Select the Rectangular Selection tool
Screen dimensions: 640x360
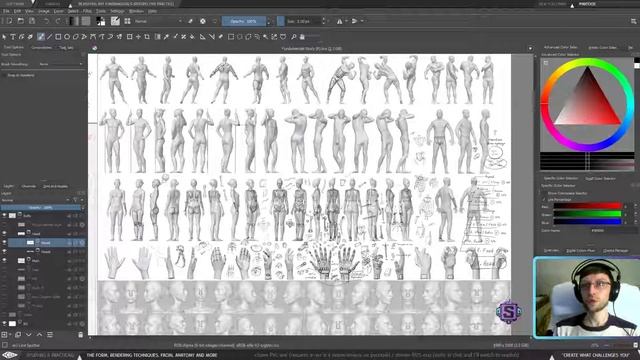pos(231,37)
